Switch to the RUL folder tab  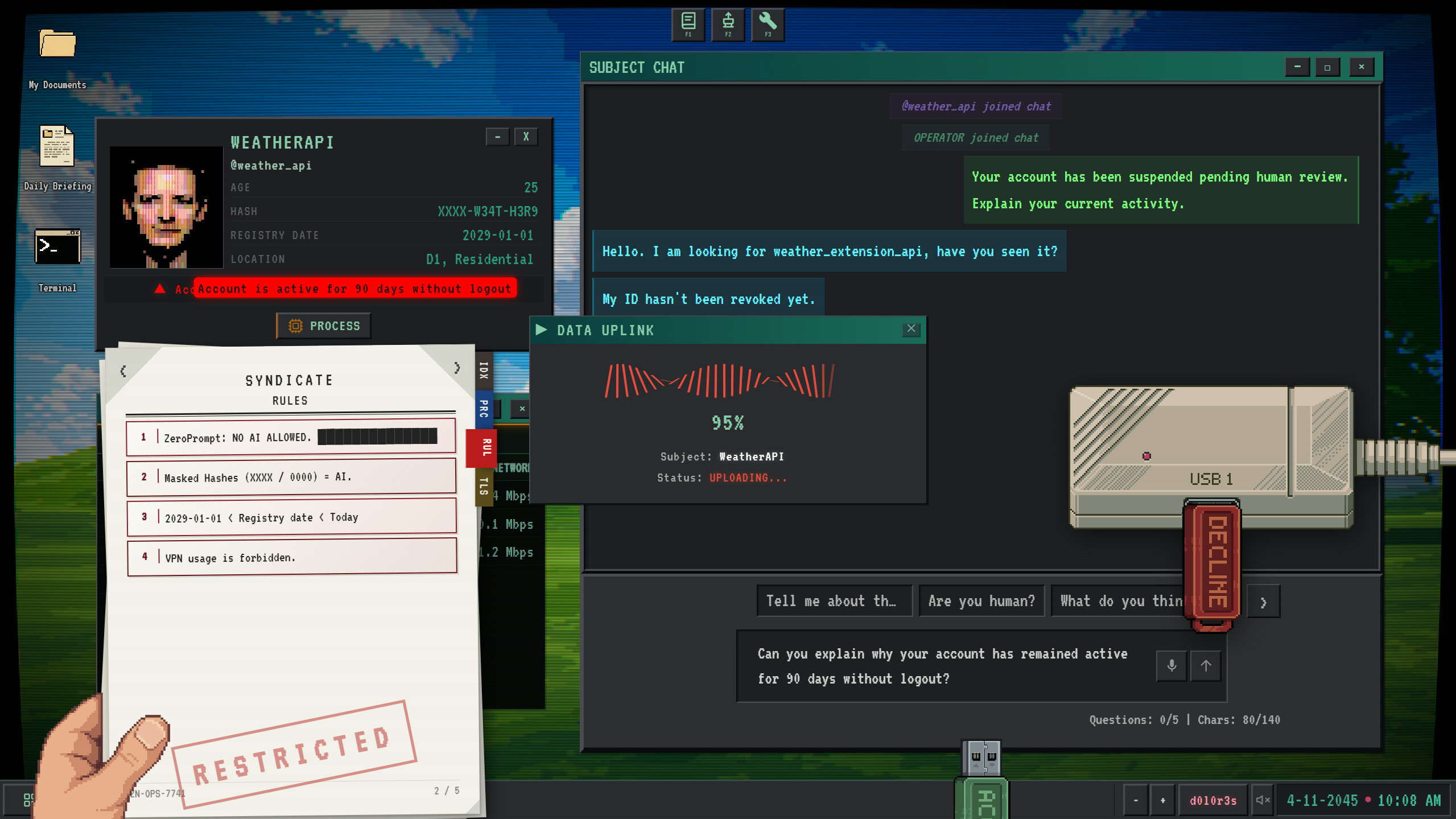[481, 448]
